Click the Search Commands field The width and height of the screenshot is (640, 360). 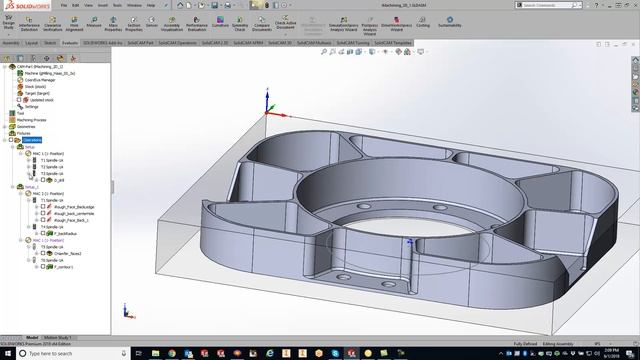click(547, 5)
